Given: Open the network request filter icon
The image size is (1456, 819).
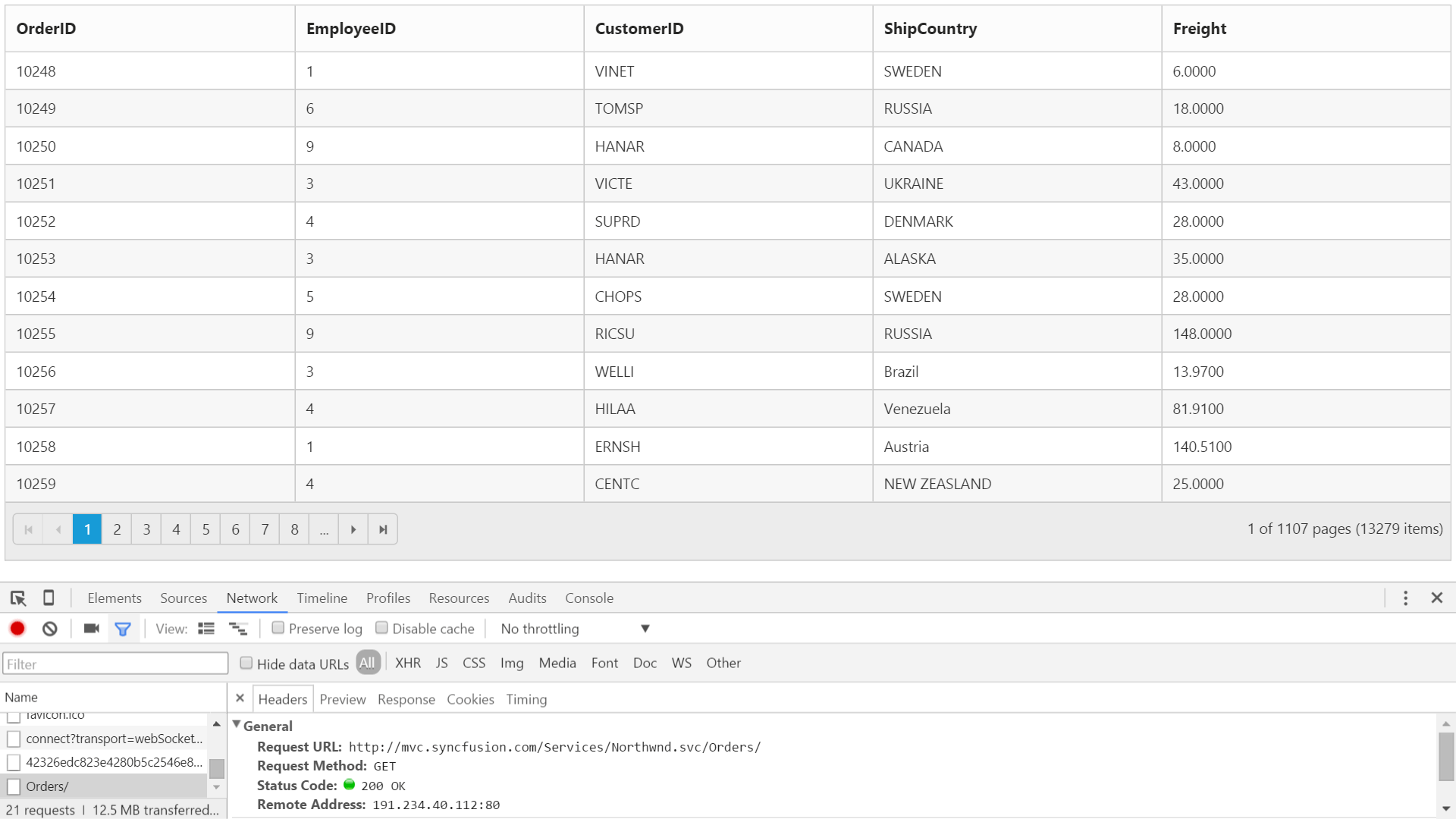Looking at the screenshot, I should click(x=123, y=628).
